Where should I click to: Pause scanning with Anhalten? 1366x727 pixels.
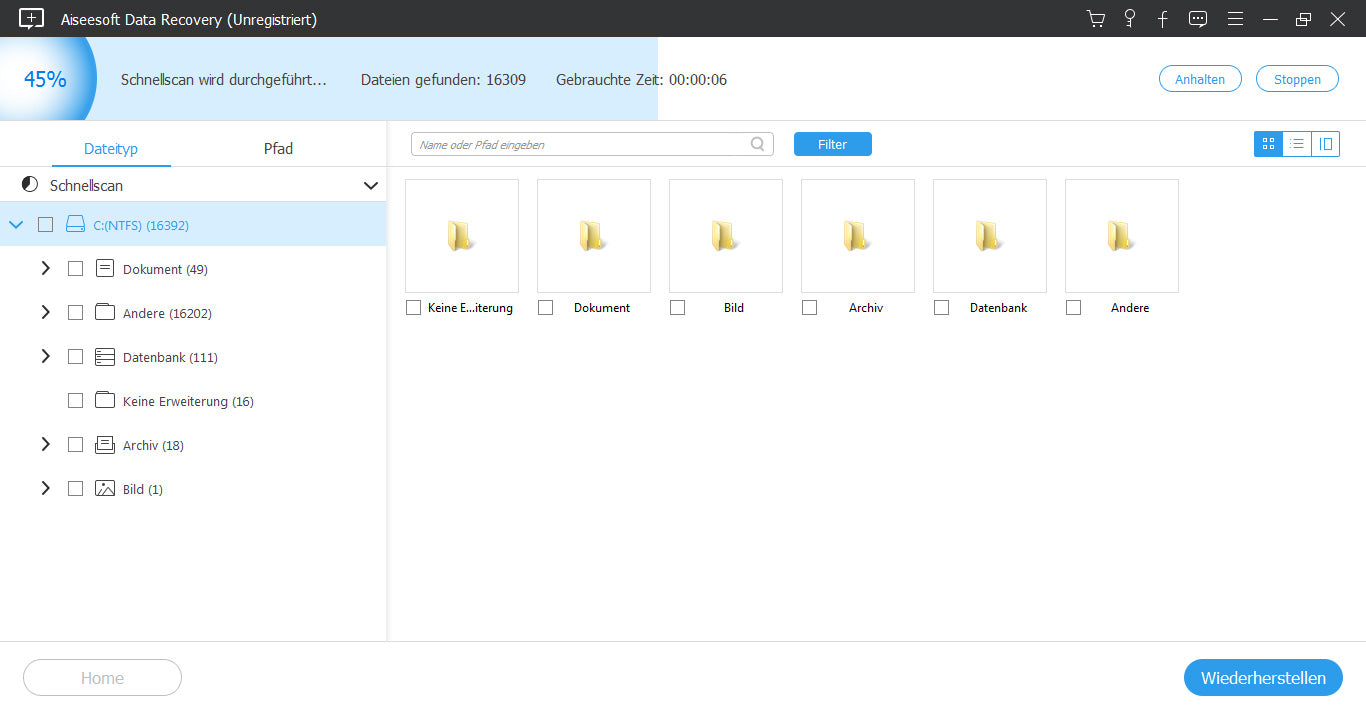(x=1200, y=78)
